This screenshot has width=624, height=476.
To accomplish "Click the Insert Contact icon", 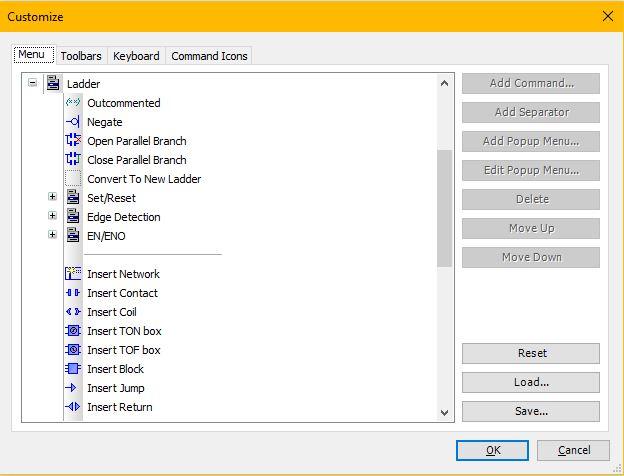I will coord(73,293).
